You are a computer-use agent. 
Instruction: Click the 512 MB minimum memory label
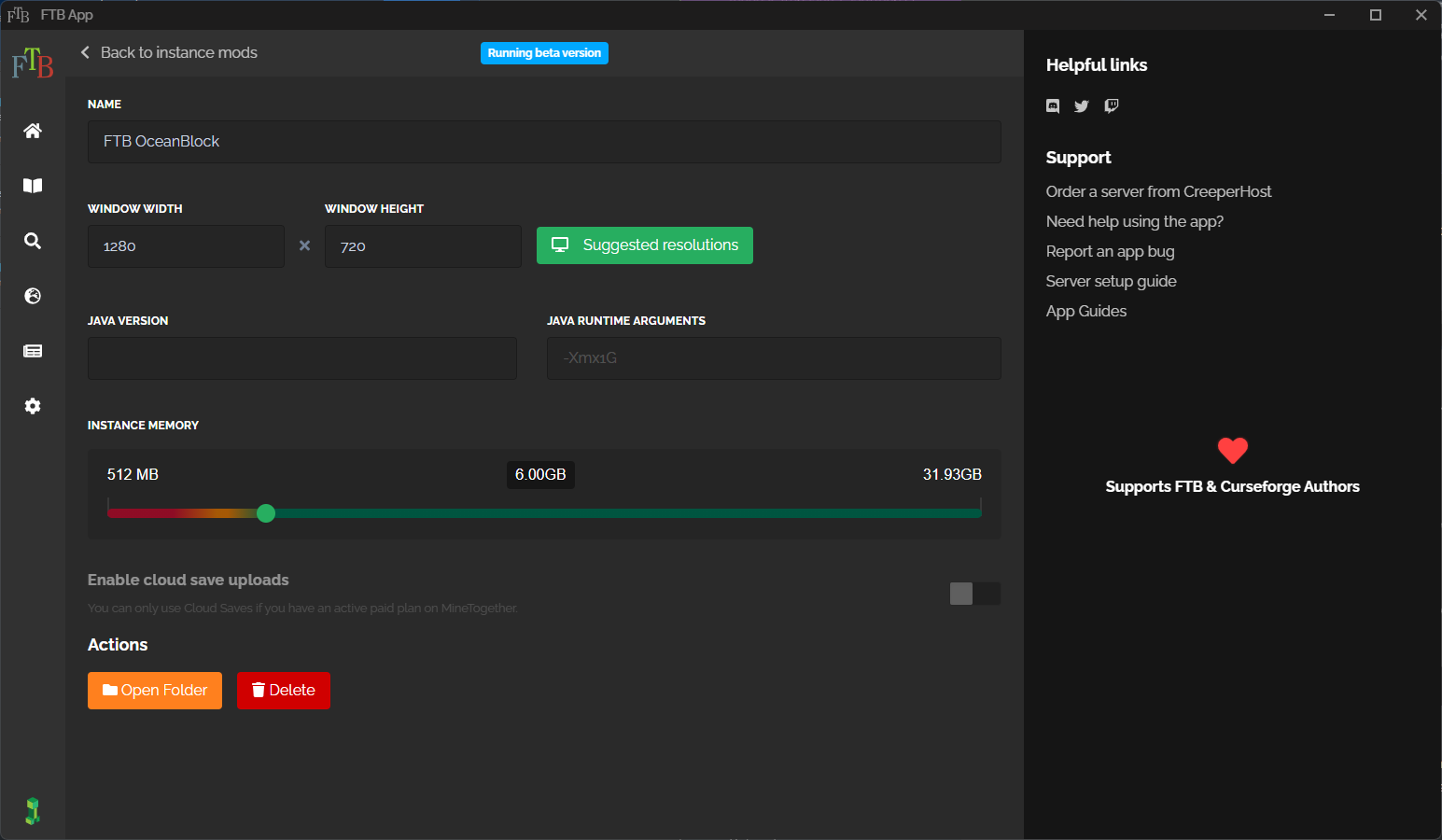133,474
